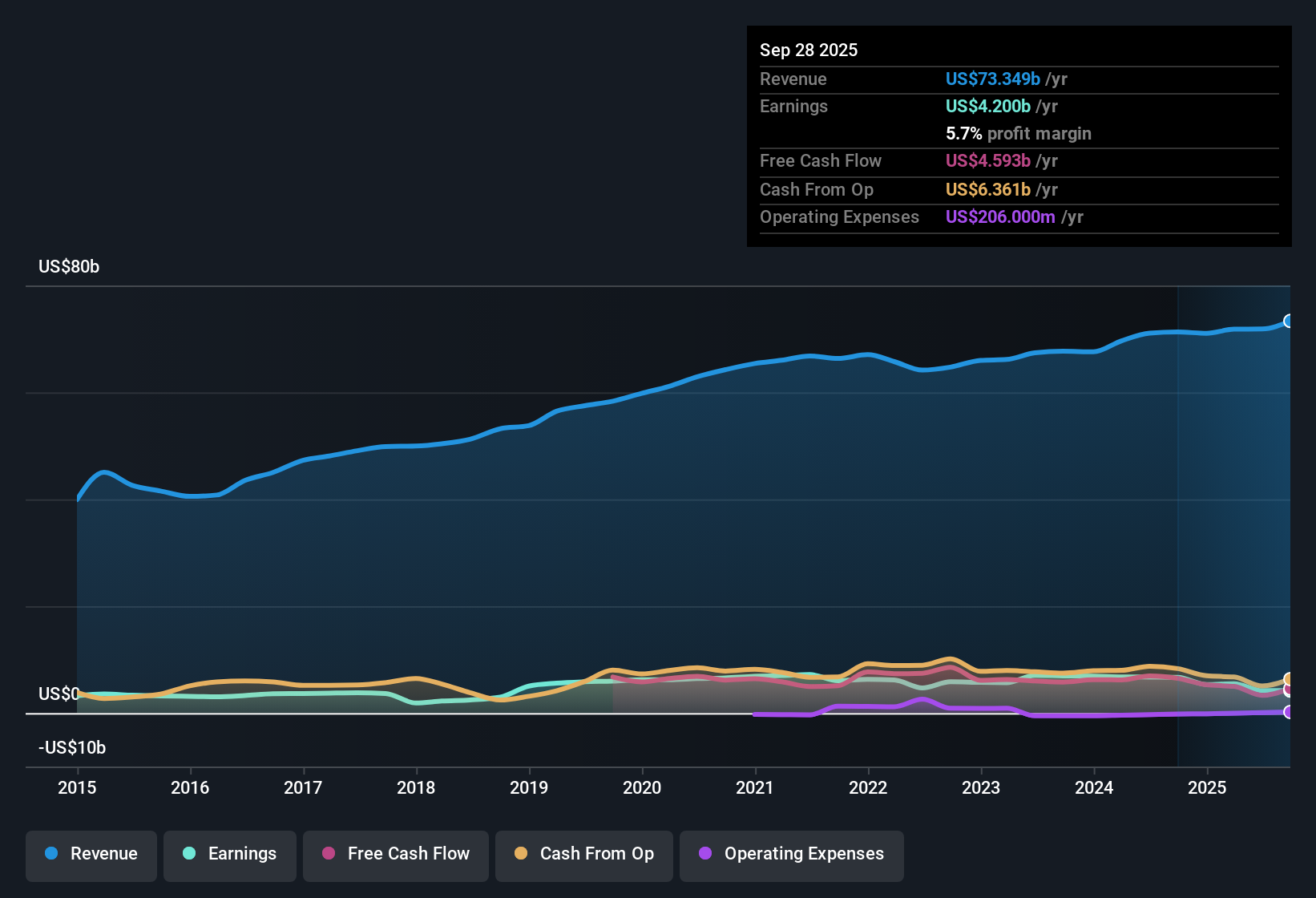Screen dimensions: 1316x898
Task: Toggle the Revenue series in the legend
Action: click(91, 856)
